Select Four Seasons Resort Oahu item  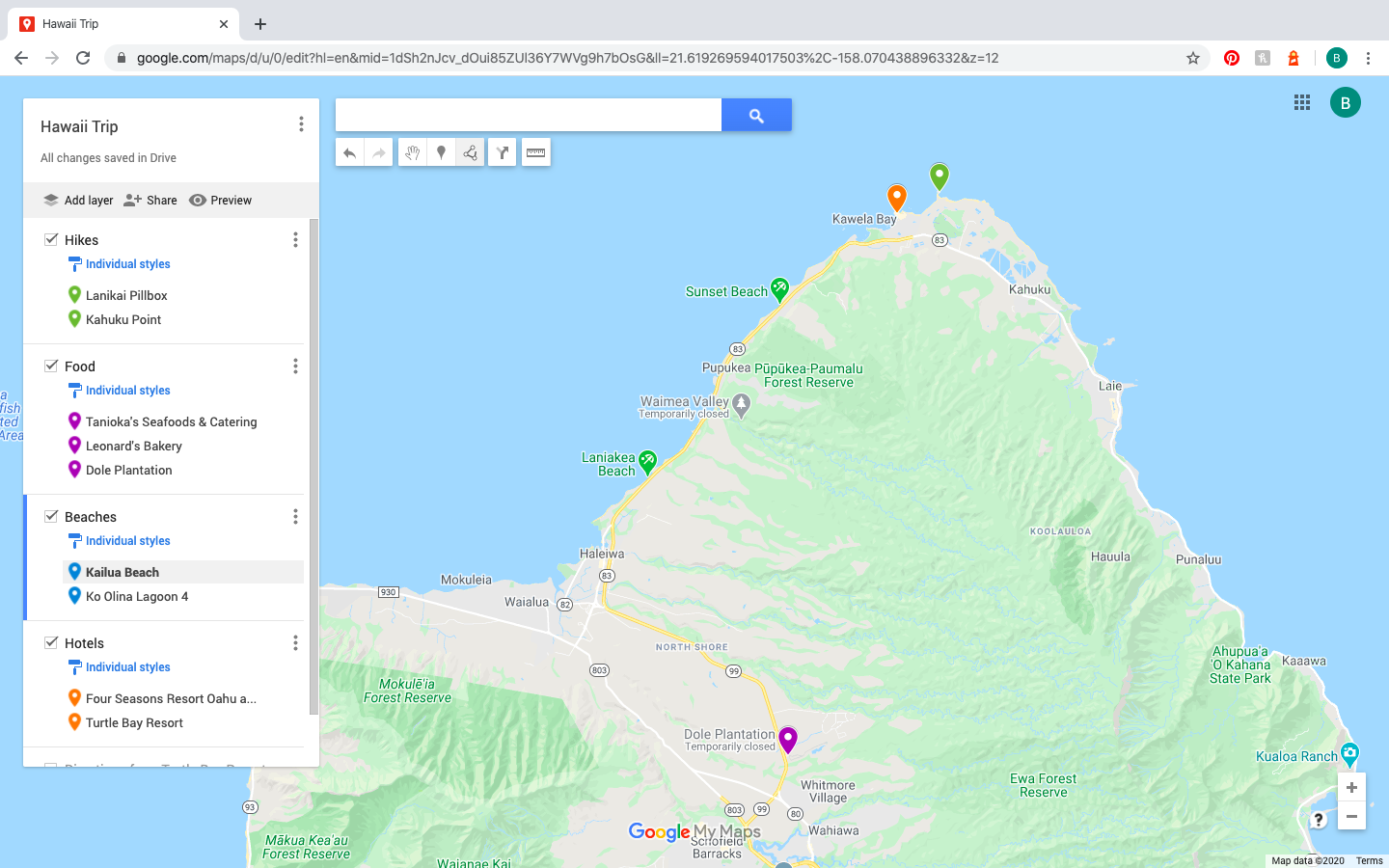click(x=171, y=698)
